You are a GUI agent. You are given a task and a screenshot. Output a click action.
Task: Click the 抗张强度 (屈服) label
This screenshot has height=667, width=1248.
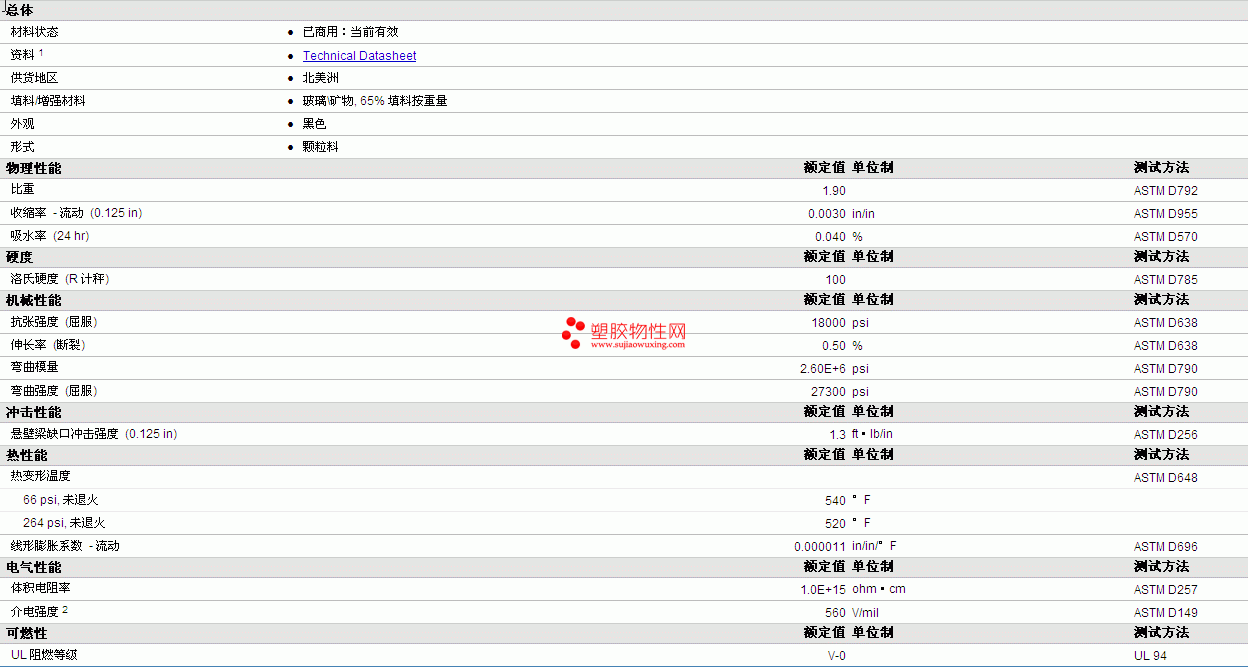(x=54, y=322)
